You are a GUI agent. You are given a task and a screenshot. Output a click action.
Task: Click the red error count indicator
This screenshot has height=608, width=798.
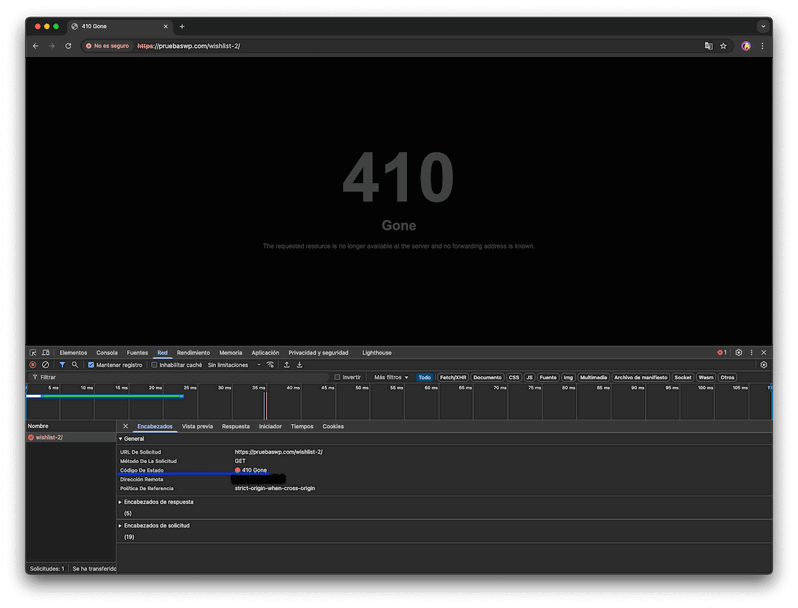pyautogui.click(x=722, y=353)
